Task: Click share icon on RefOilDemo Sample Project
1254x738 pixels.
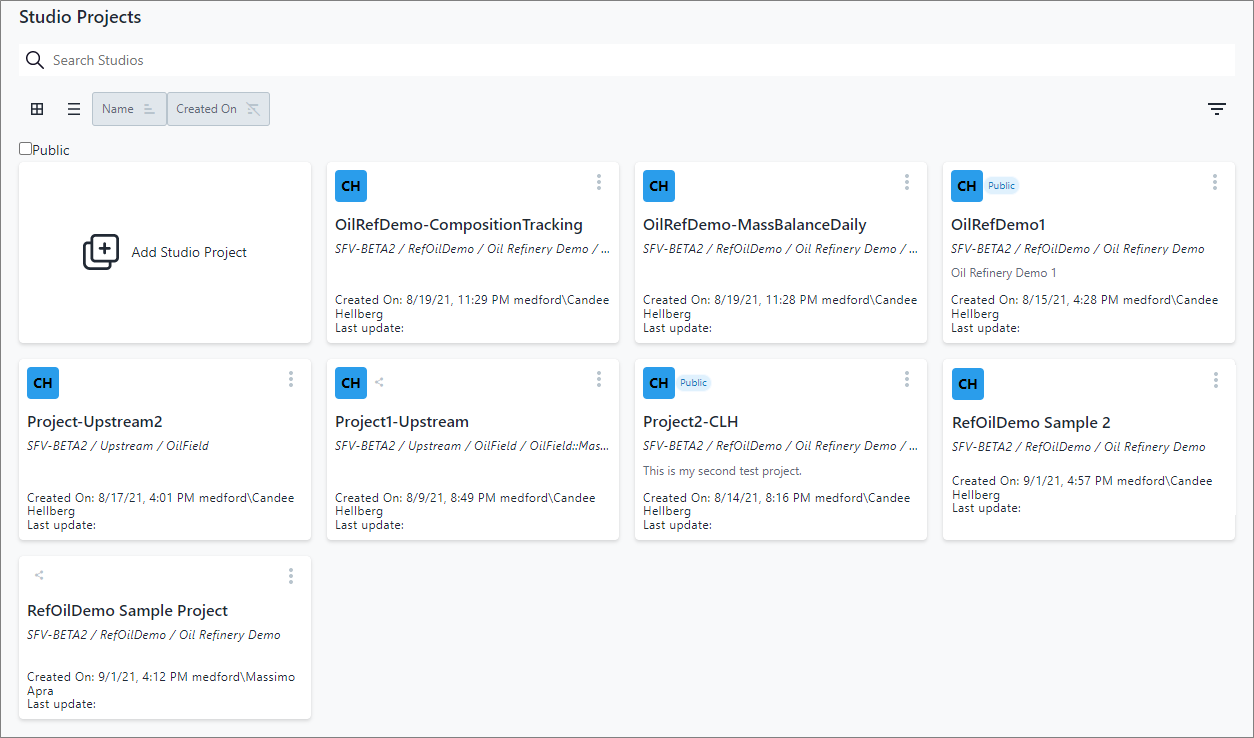Action: point(39,575)
